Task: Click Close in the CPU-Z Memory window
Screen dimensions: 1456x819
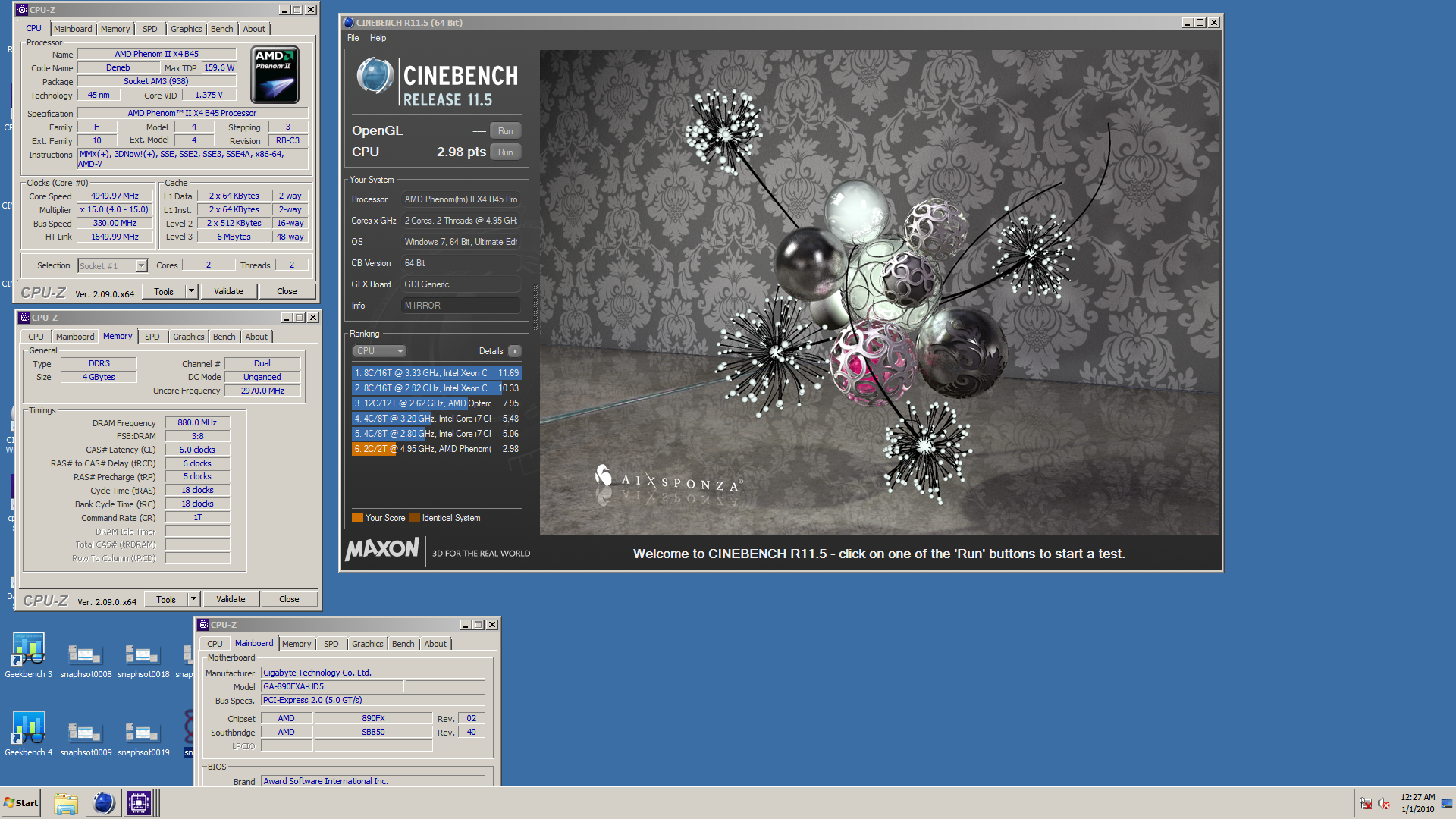Action: coord(289,599)
